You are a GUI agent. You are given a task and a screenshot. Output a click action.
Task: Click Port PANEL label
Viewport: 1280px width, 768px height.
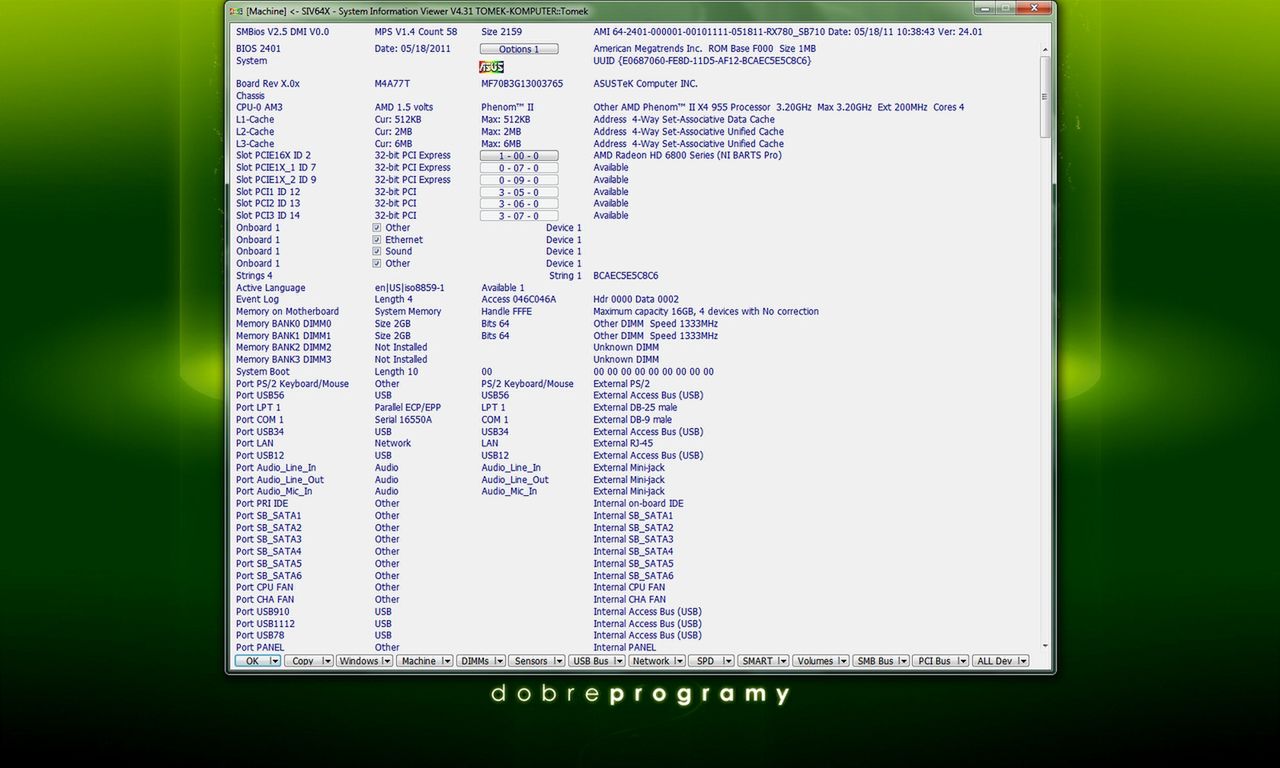point(260,648)
